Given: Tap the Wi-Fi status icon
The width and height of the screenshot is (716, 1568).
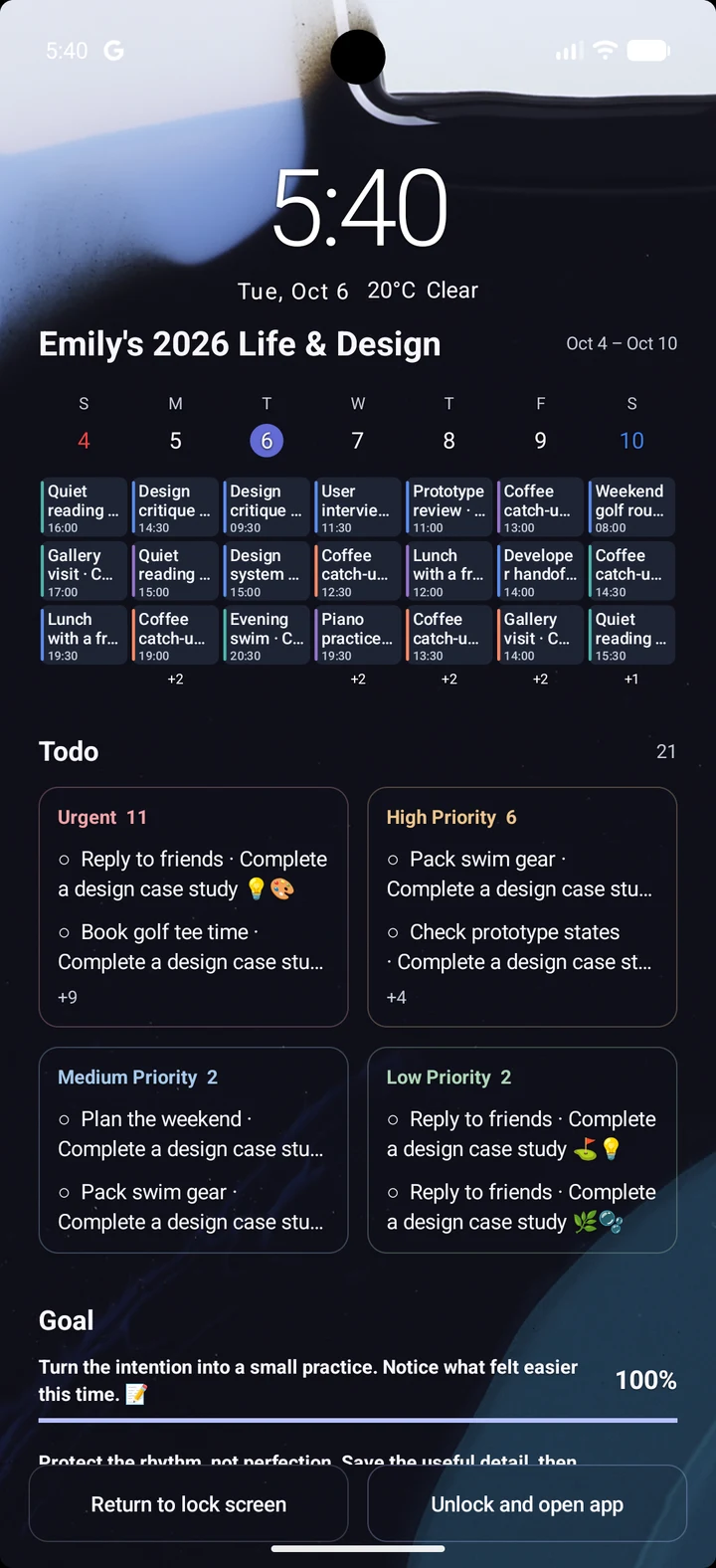Looking at the screenshot, I should tap(605, 50).
